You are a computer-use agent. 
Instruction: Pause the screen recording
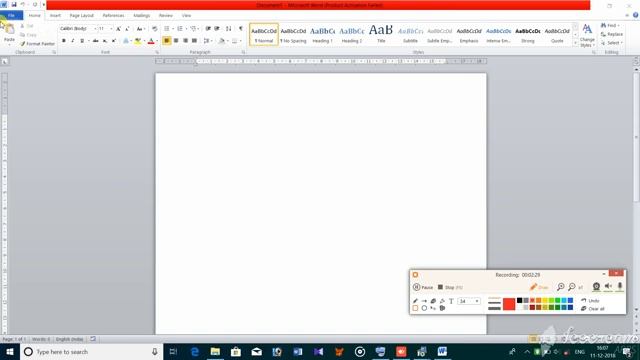tap(423, 287)
